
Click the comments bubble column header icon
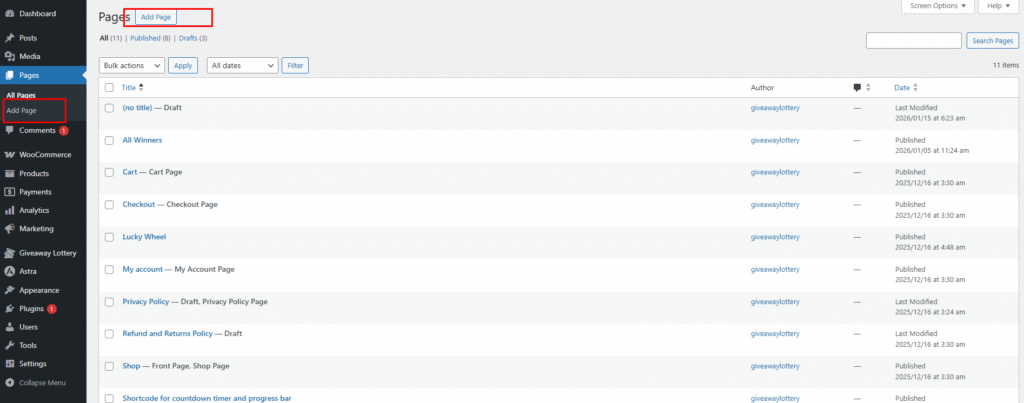(857, 88)
